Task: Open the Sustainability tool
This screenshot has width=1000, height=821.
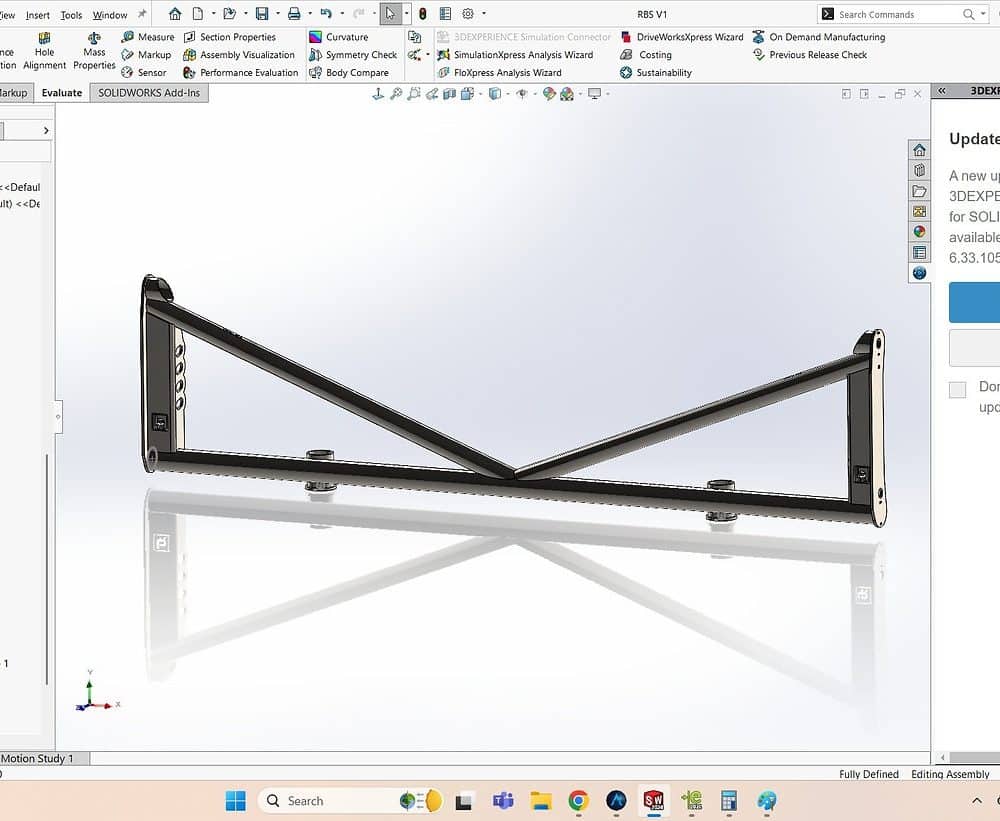Action: (x=656, y=73)
